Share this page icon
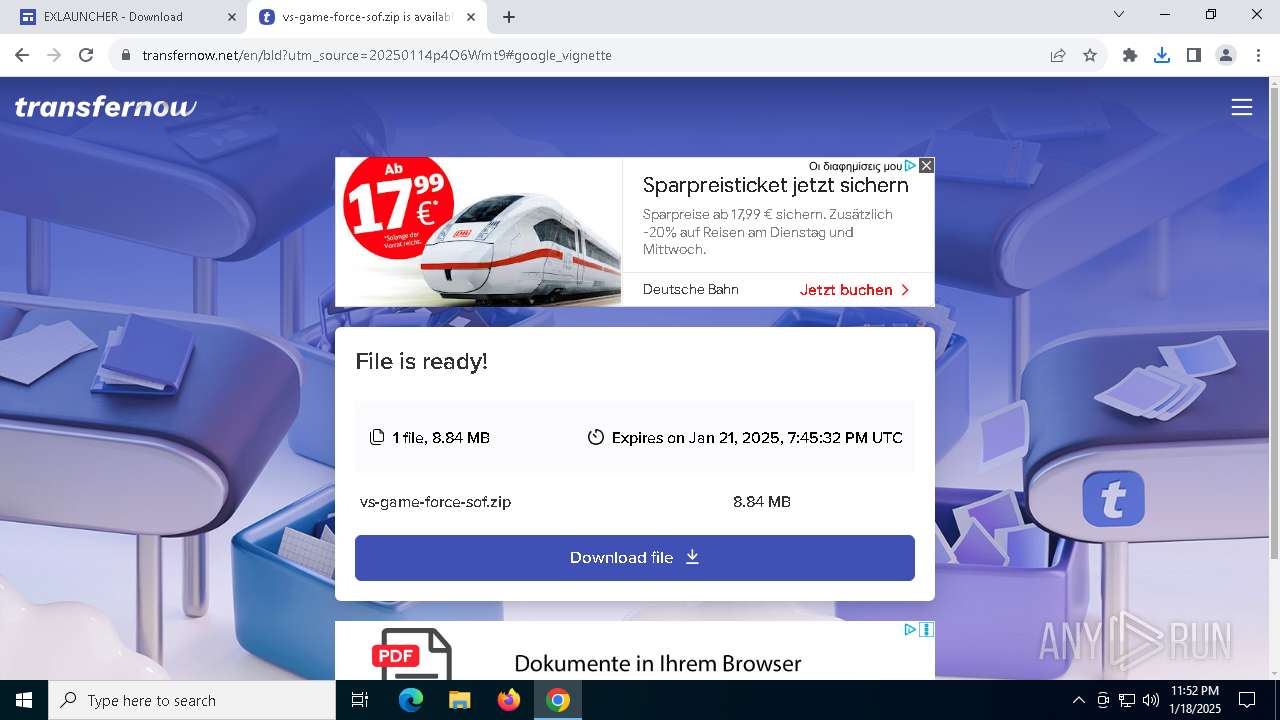 tap(1058, 55)
